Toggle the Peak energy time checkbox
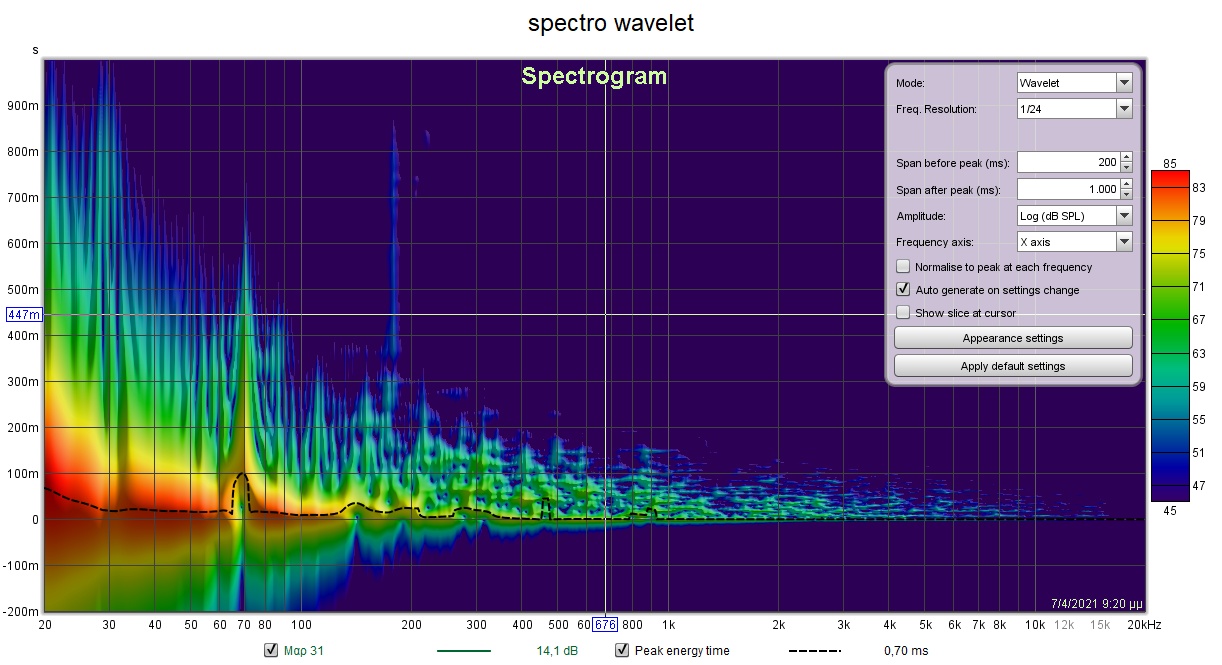The height and width of the screenshot is (665, 1222). click(x=621, y=651)
